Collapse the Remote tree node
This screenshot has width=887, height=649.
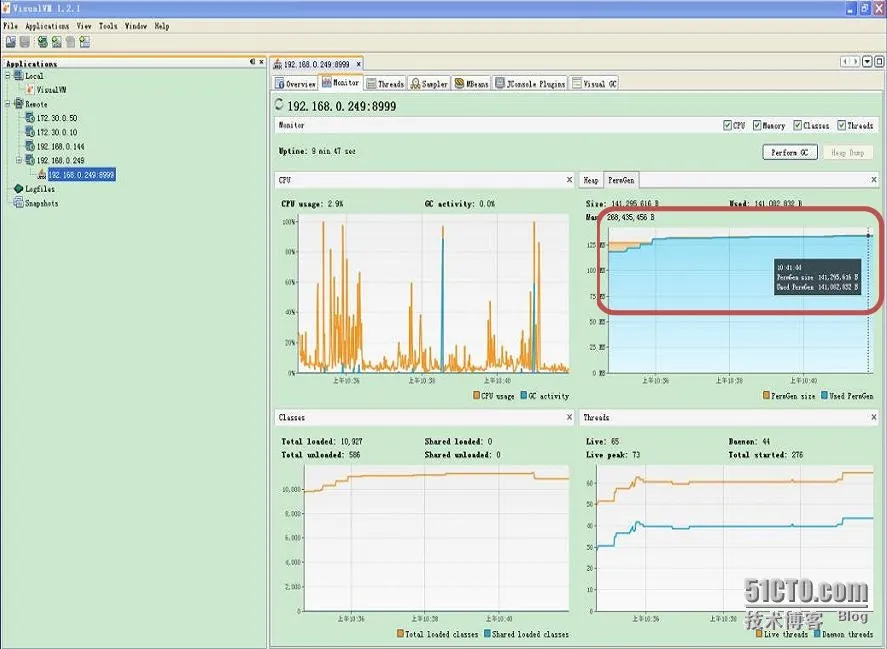tap(7, 104)
